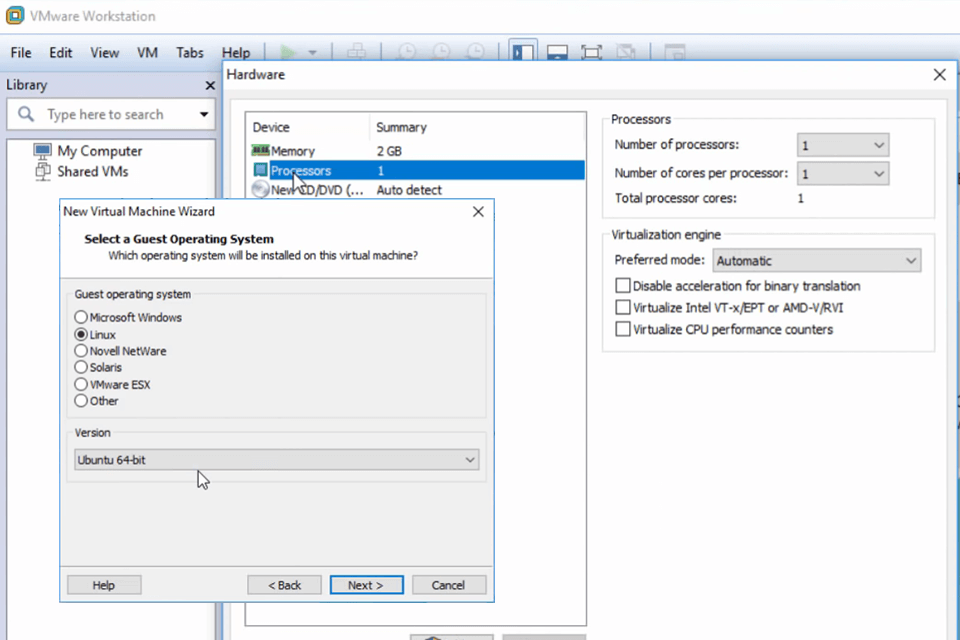The height and width of the screenshot is (640, 960).
Task: Select Shared VMs in Library tree
Action: [92, 171]
